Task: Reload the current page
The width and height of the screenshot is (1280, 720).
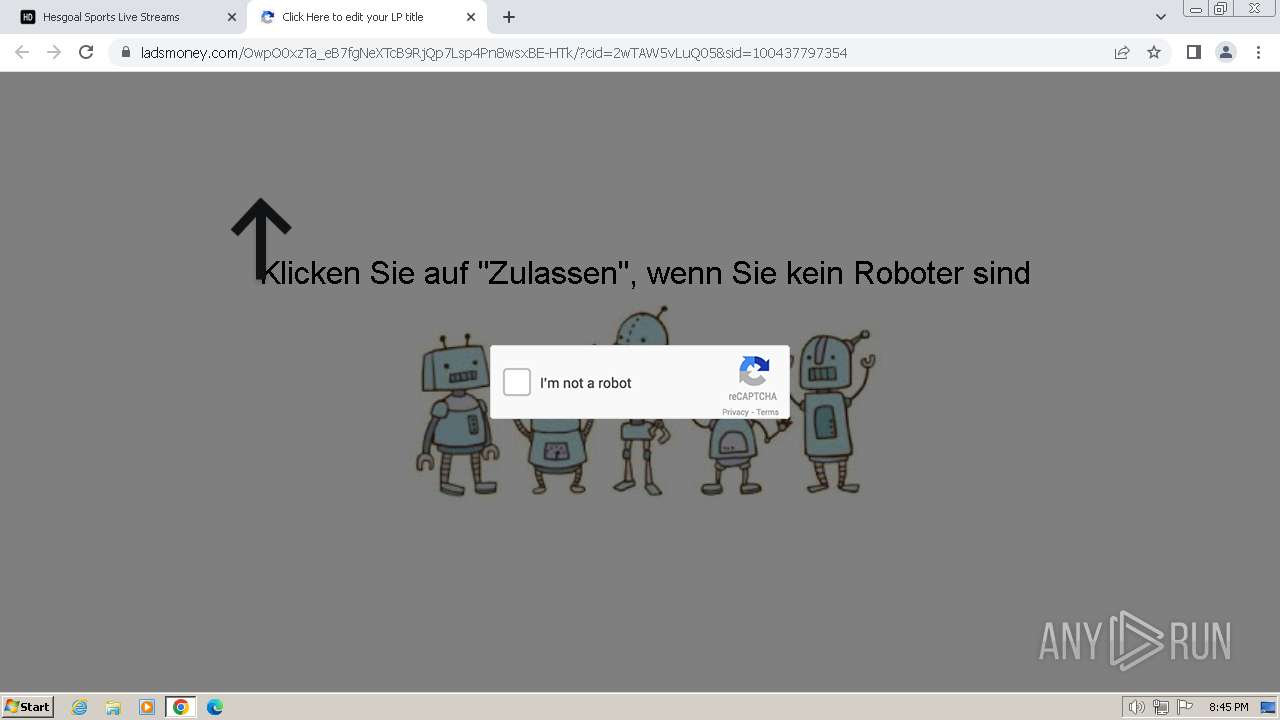Action: tap(86, 52)
